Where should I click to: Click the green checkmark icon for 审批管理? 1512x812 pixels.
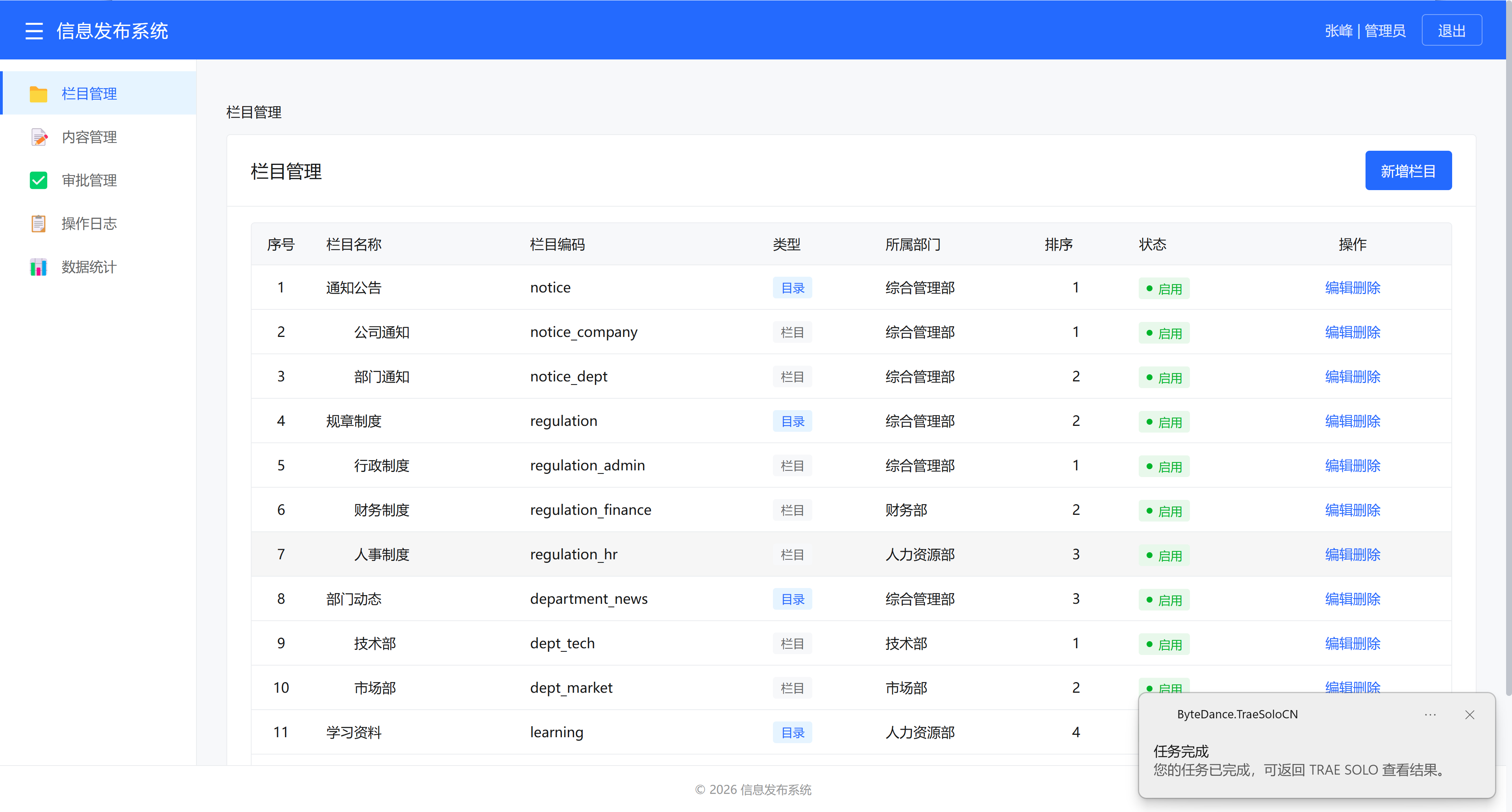click(39, 180)
